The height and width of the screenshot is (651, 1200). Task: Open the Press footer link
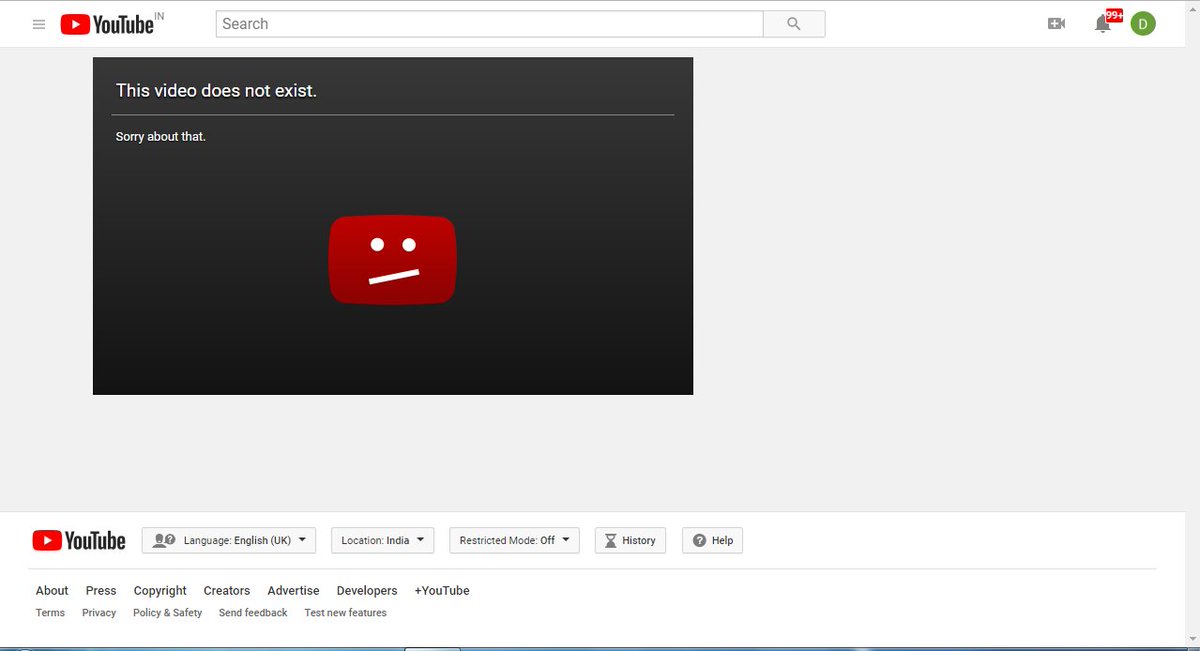pos(101,591)
